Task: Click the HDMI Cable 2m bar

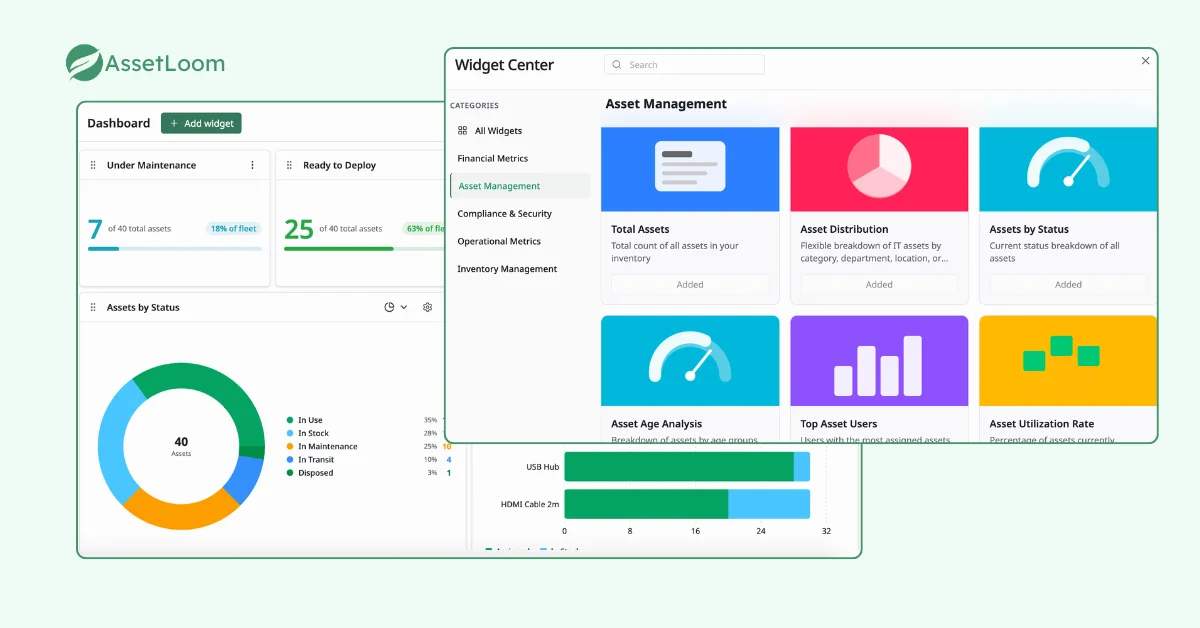Action: coord(687,504)
